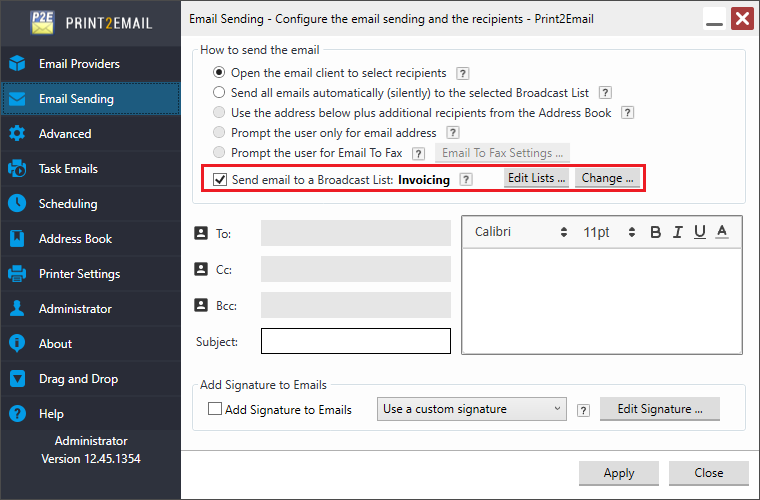
Task: Click the Edit Lists button
Action: click(537, 178)
